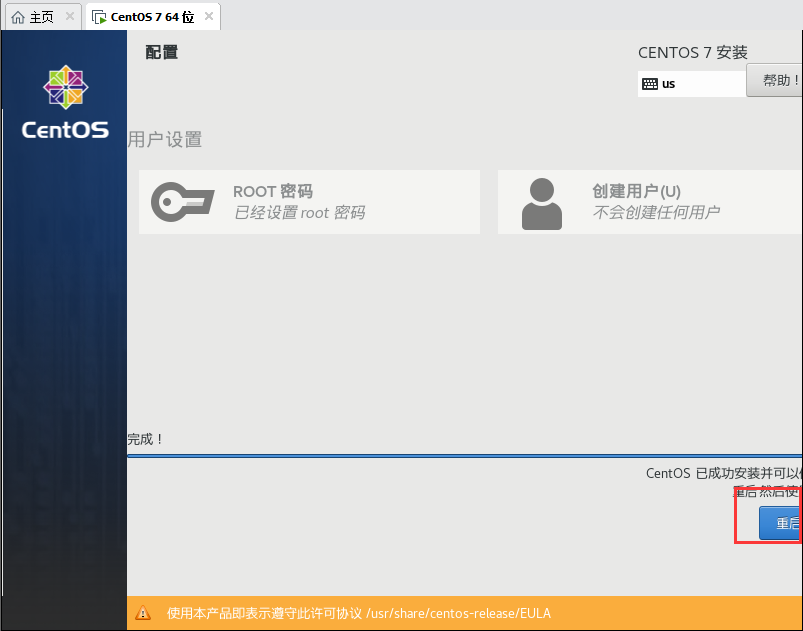Click the warning triangle icon in EULA bar
This screenshot has height=631, width=803.
pos(143,613)
